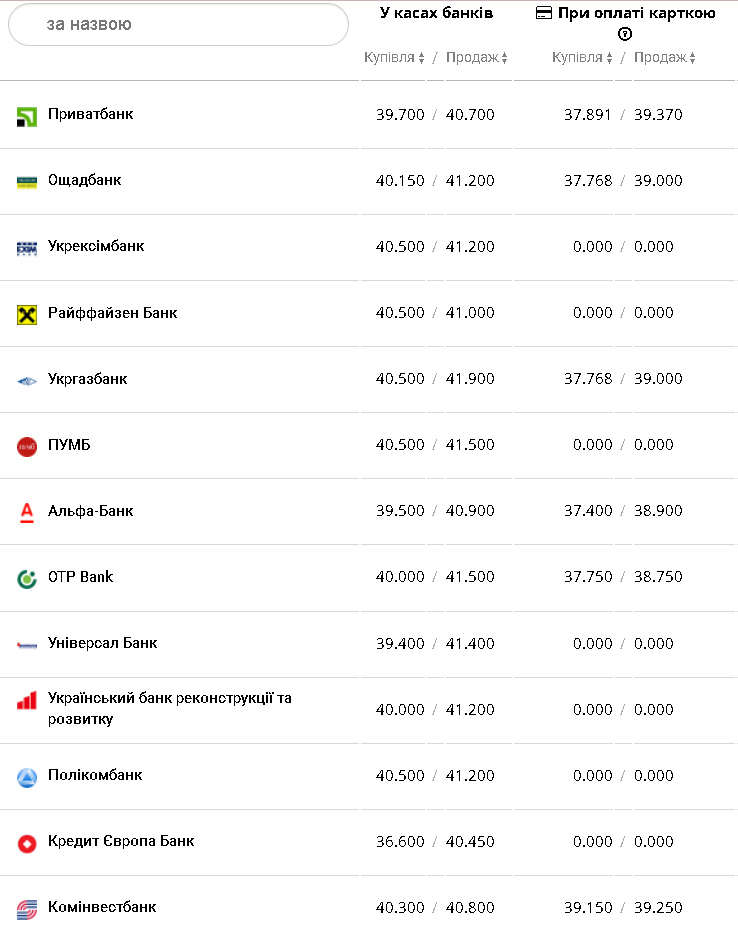
Task: Click the Полікомбанк blue logo icon
Action: tap(27, 777)
